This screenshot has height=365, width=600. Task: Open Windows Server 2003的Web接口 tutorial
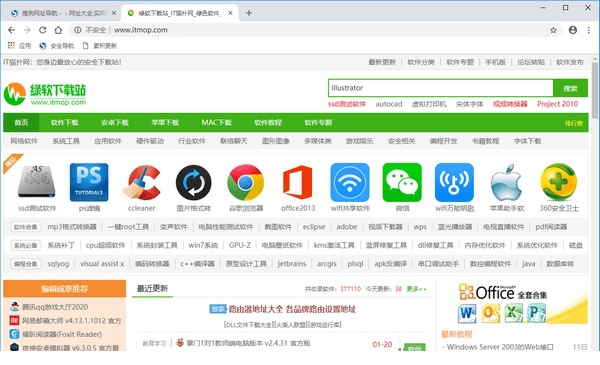[x=500, y=347]
